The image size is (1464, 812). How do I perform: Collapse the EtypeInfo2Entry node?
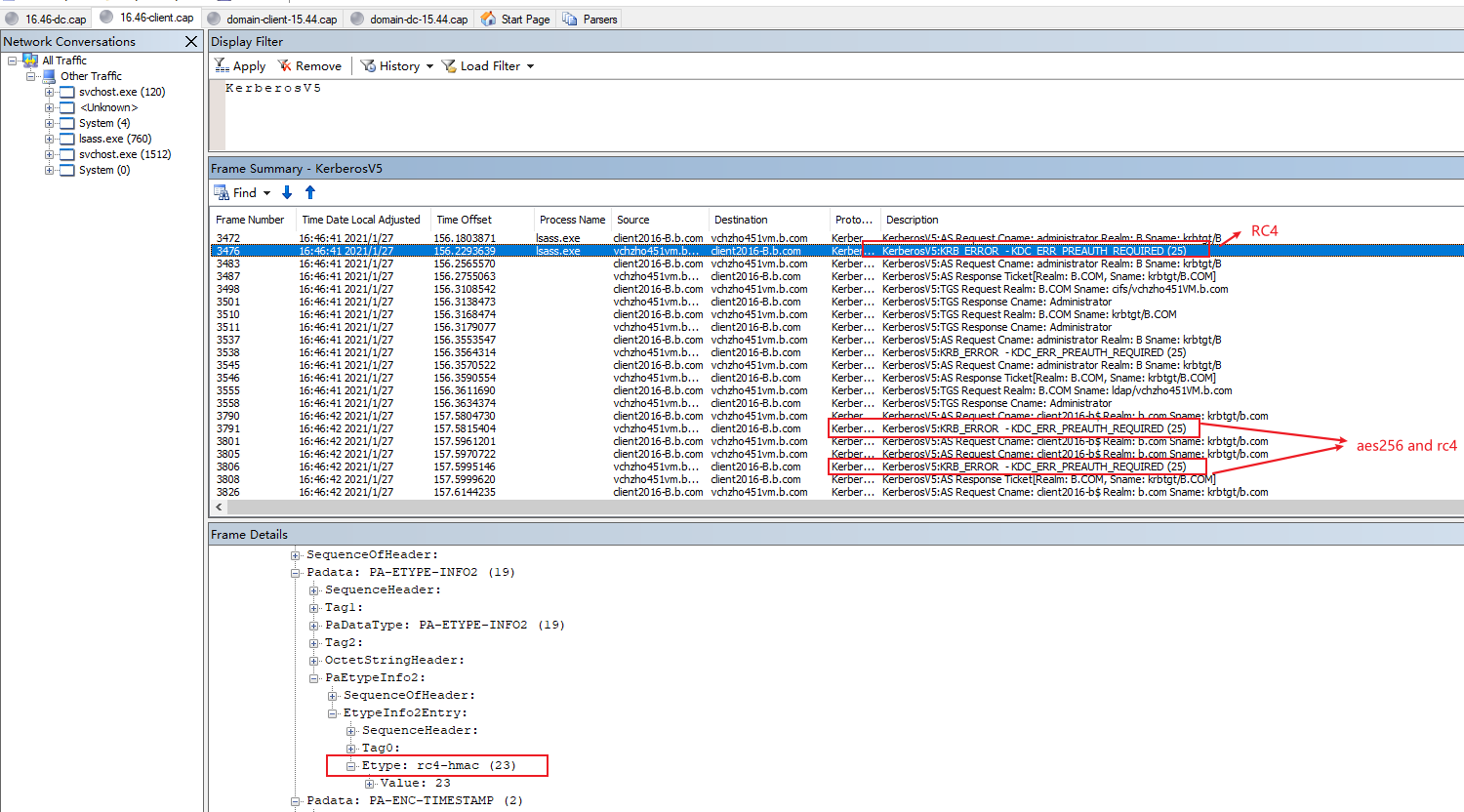pos(332,713)
